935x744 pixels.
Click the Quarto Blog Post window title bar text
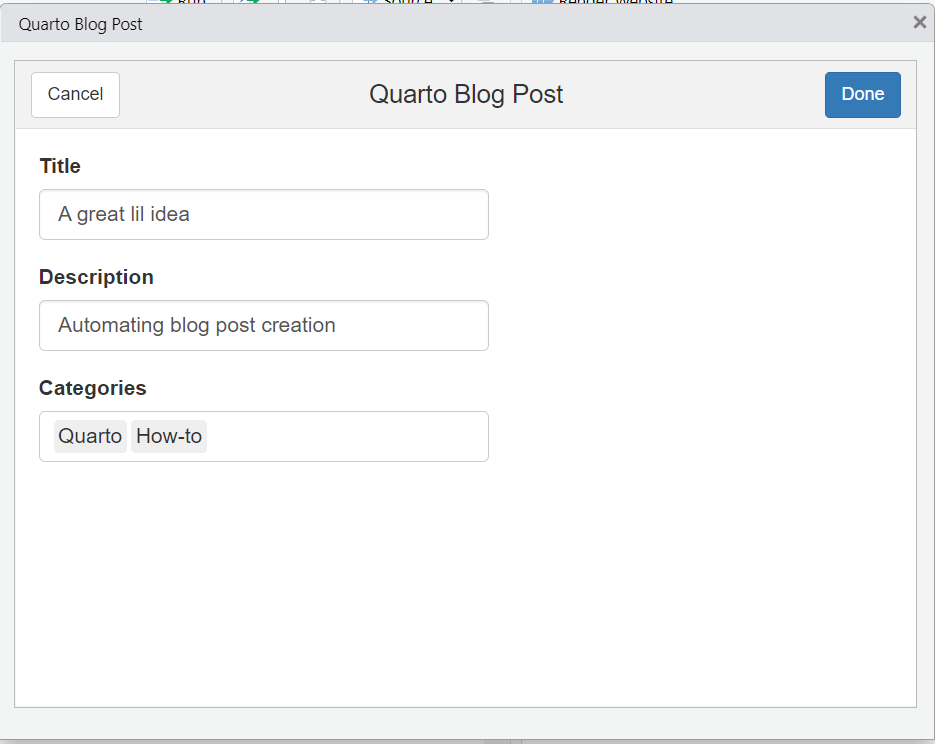pyautogui.click(x=81, y=24)
